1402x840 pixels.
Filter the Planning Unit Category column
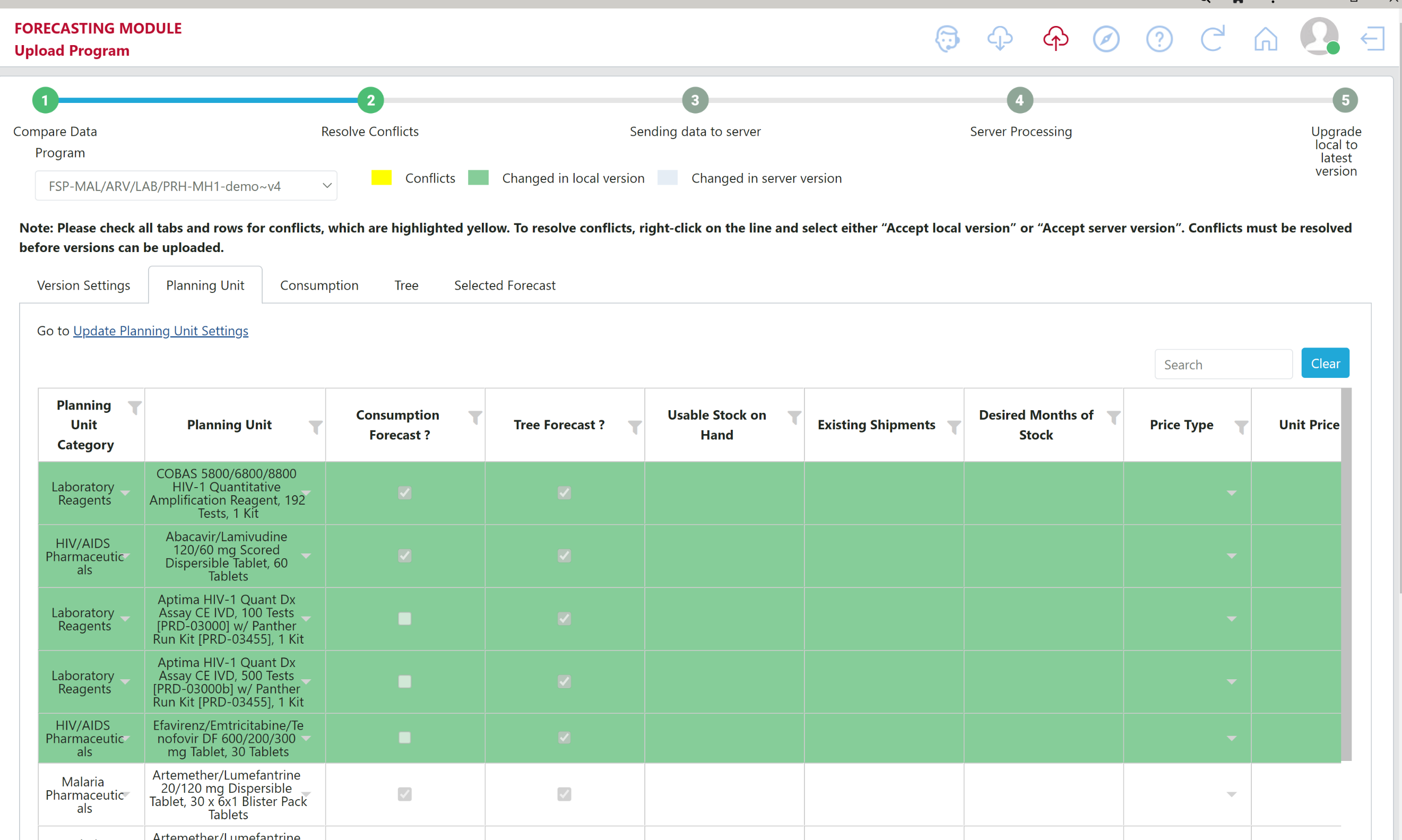coord(135,408)
